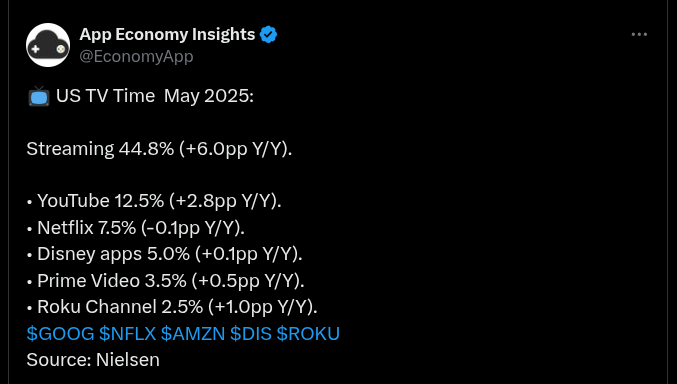Select the $DIS cashtag link
The image size is (677, 384).
251,333
